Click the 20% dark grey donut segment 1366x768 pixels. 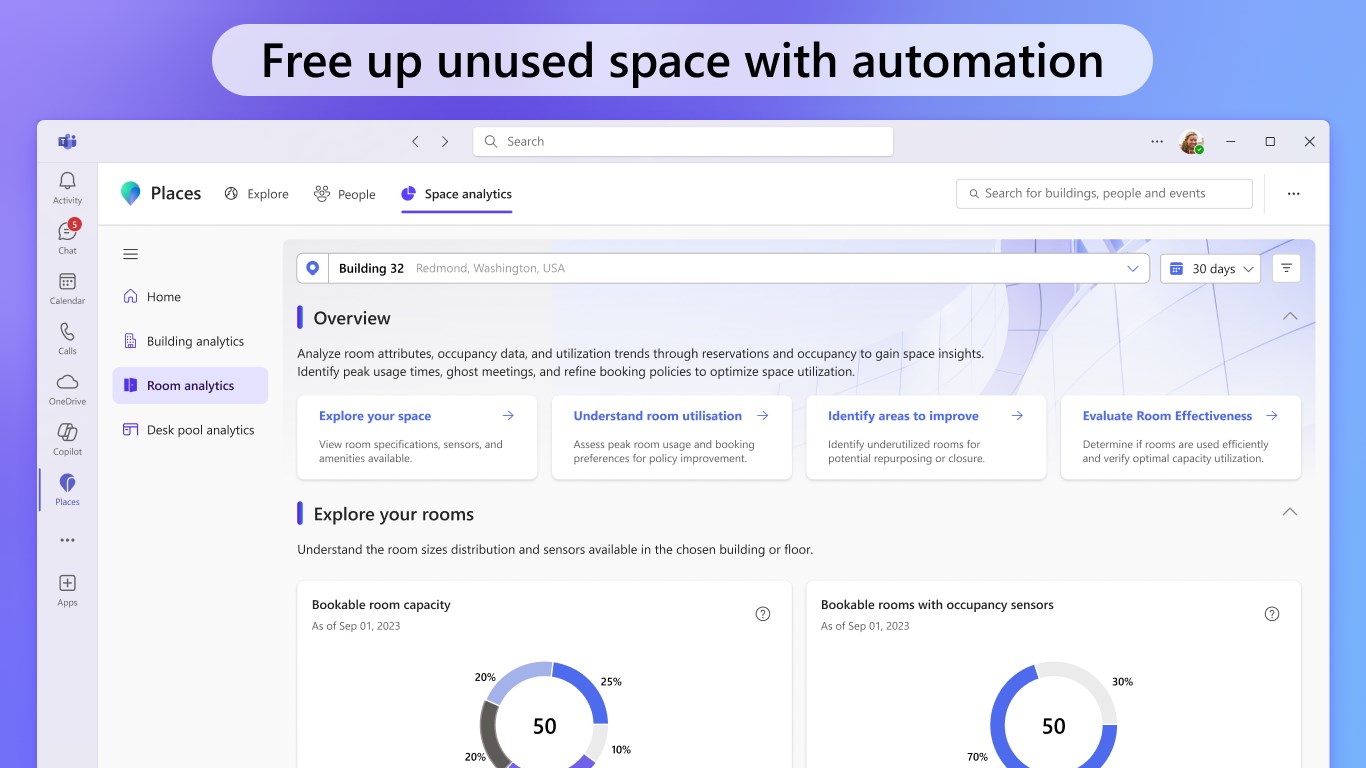point(490,733)
